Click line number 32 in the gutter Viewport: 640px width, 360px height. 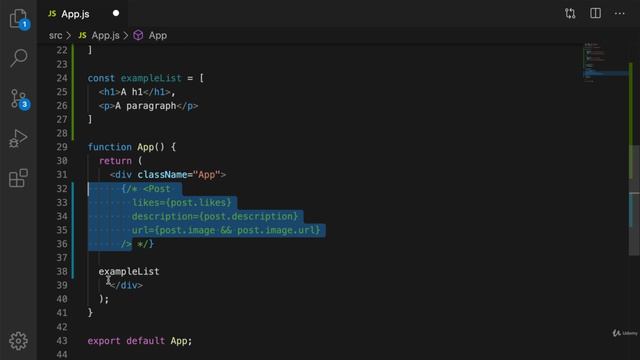pyautogui.click(x=62, y=189)
